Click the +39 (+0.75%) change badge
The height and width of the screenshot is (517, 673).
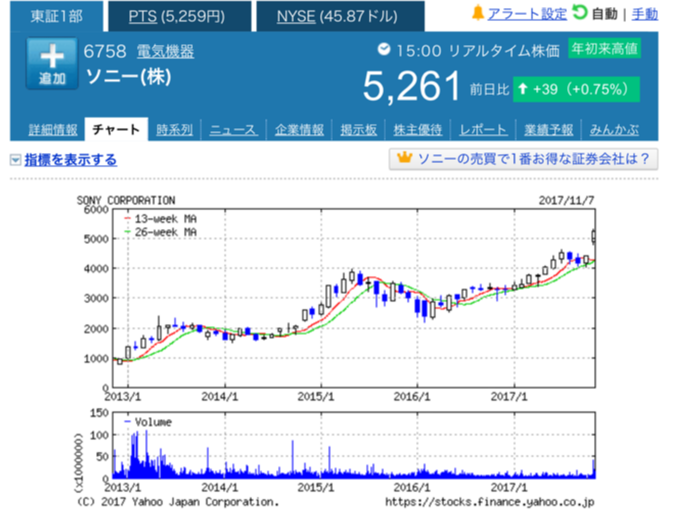pyautogui.click(x=576, y=89)
